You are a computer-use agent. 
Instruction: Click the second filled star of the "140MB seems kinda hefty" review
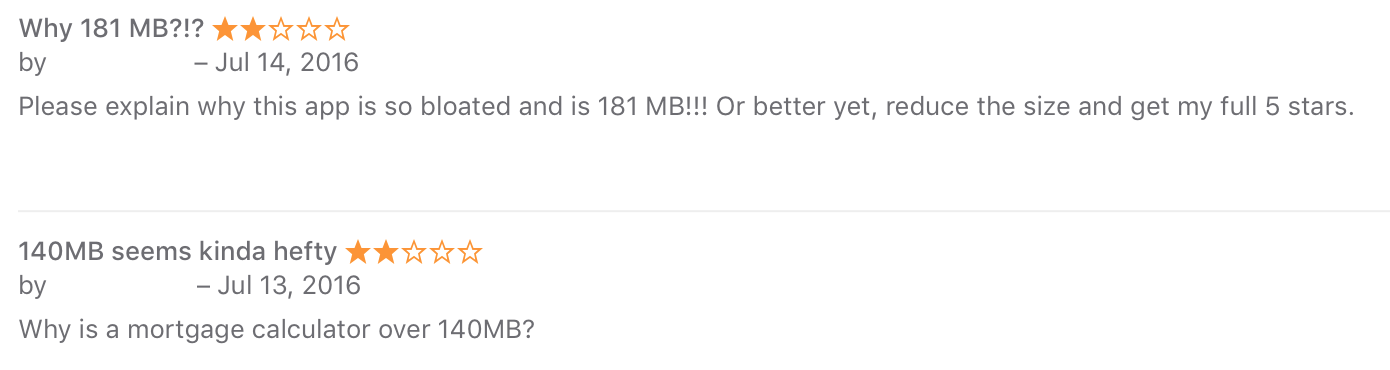386,252
